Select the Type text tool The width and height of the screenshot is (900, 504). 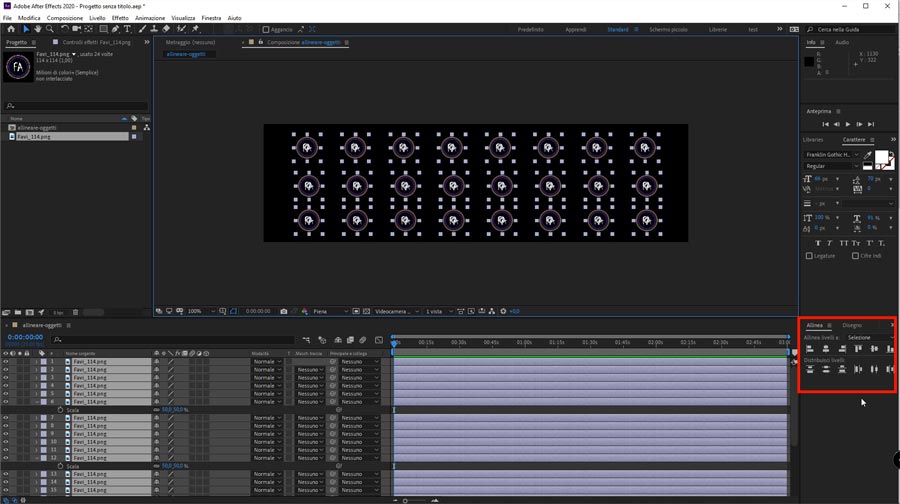point(127,29)
